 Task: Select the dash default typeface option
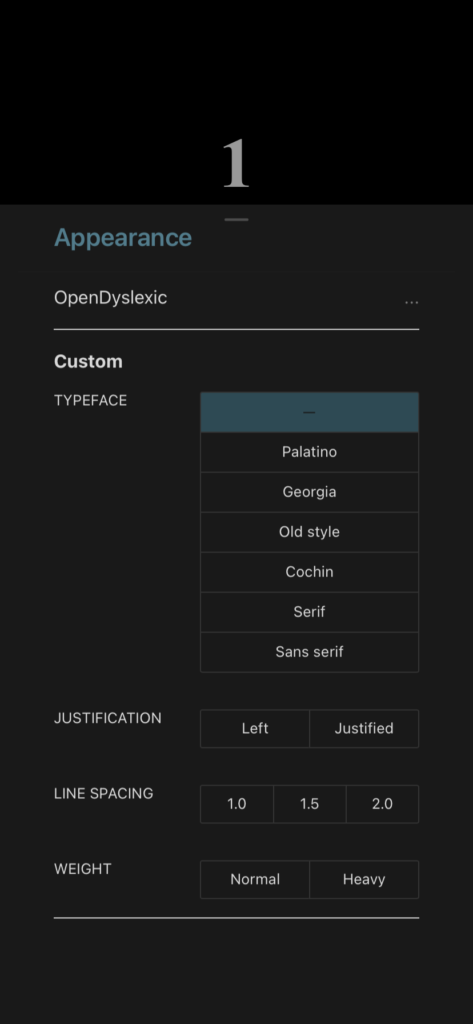(x=309, y=412)
